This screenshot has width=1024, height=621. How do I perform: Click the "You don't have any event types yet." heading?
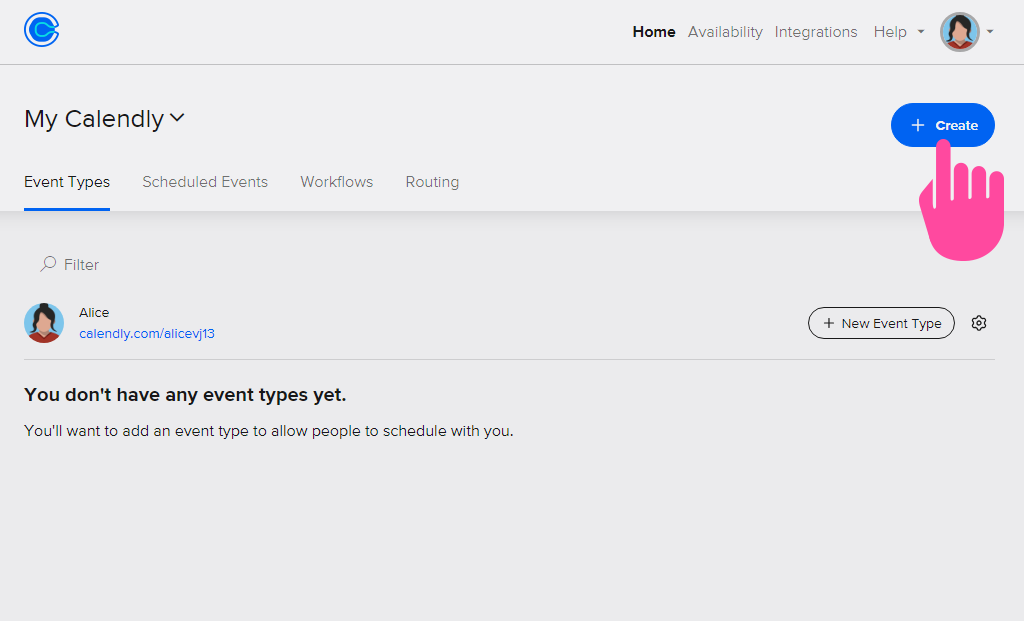pos(185,395)
